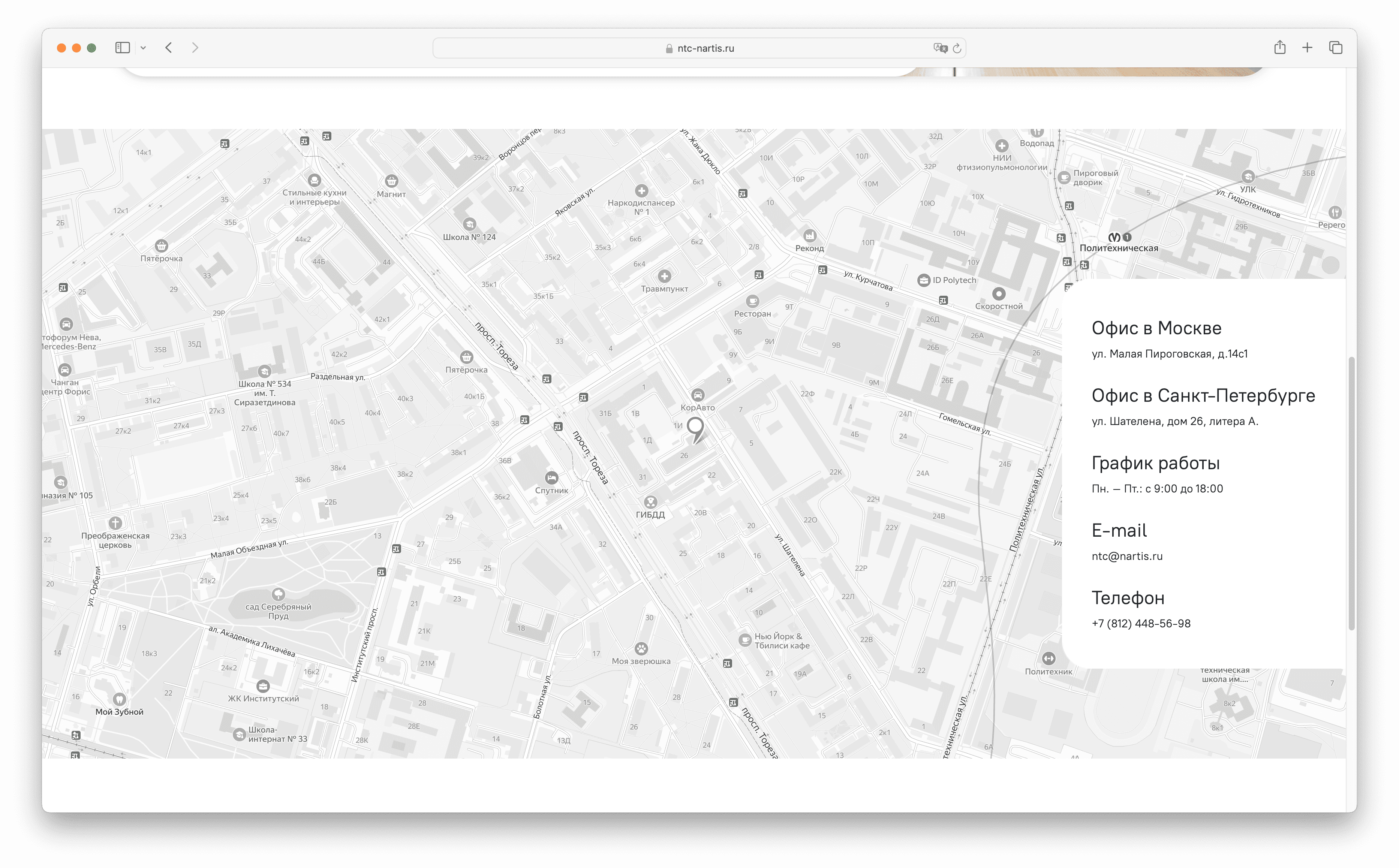Image resolution: width=1399 pixels, height=868 pixels.
Task: Select the Моя зверюшка marker
Action: coord(641,649)
